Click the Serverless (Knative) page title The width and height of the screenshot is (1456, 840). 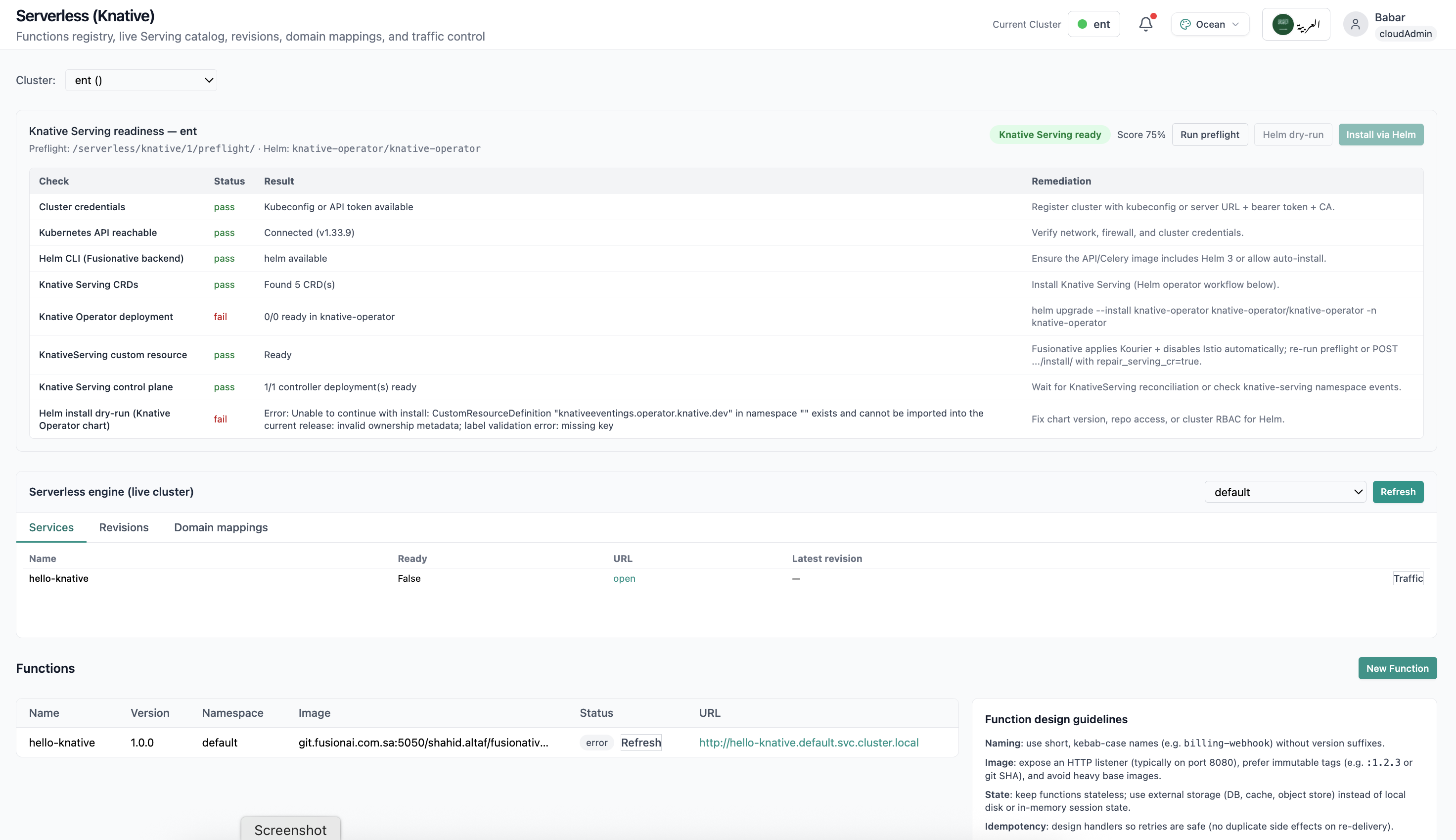point(86,15)
